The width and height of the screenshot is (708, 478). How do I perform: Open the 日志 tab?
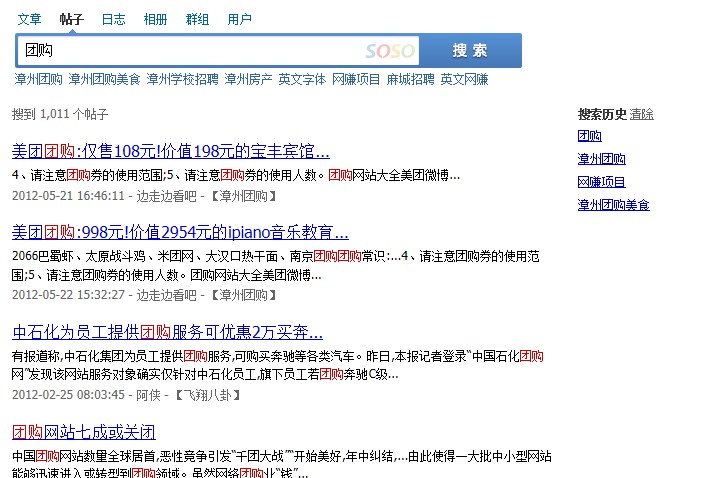tap(113, 19)
